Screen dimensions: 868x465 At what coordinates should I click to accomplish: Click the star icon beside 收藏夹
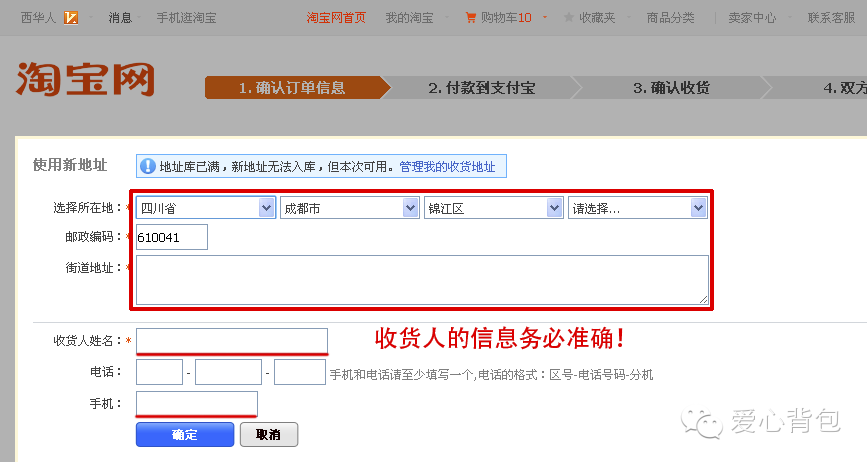(569, 18)
